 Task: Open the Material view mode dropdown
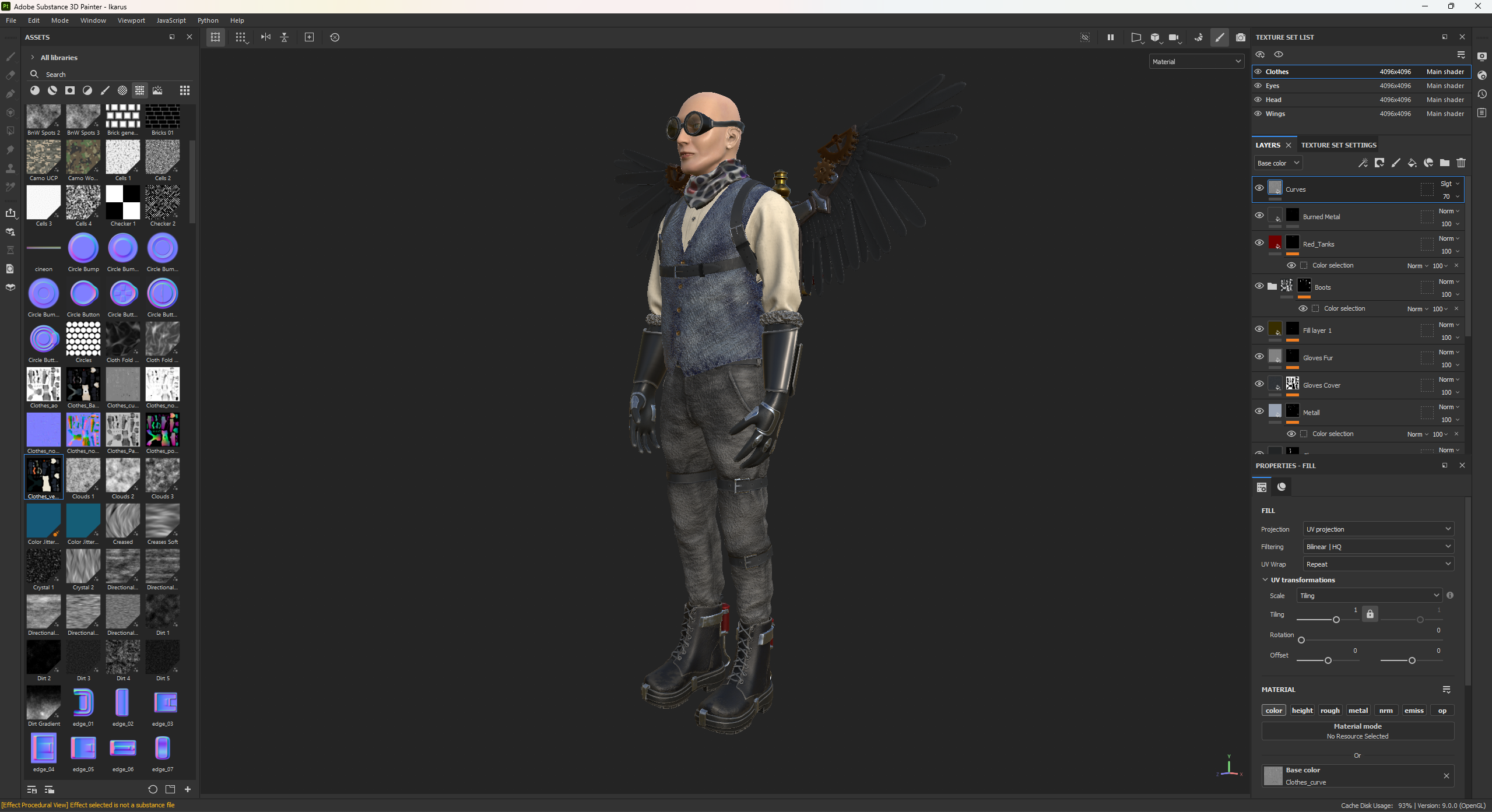[x=1196, y=61]
